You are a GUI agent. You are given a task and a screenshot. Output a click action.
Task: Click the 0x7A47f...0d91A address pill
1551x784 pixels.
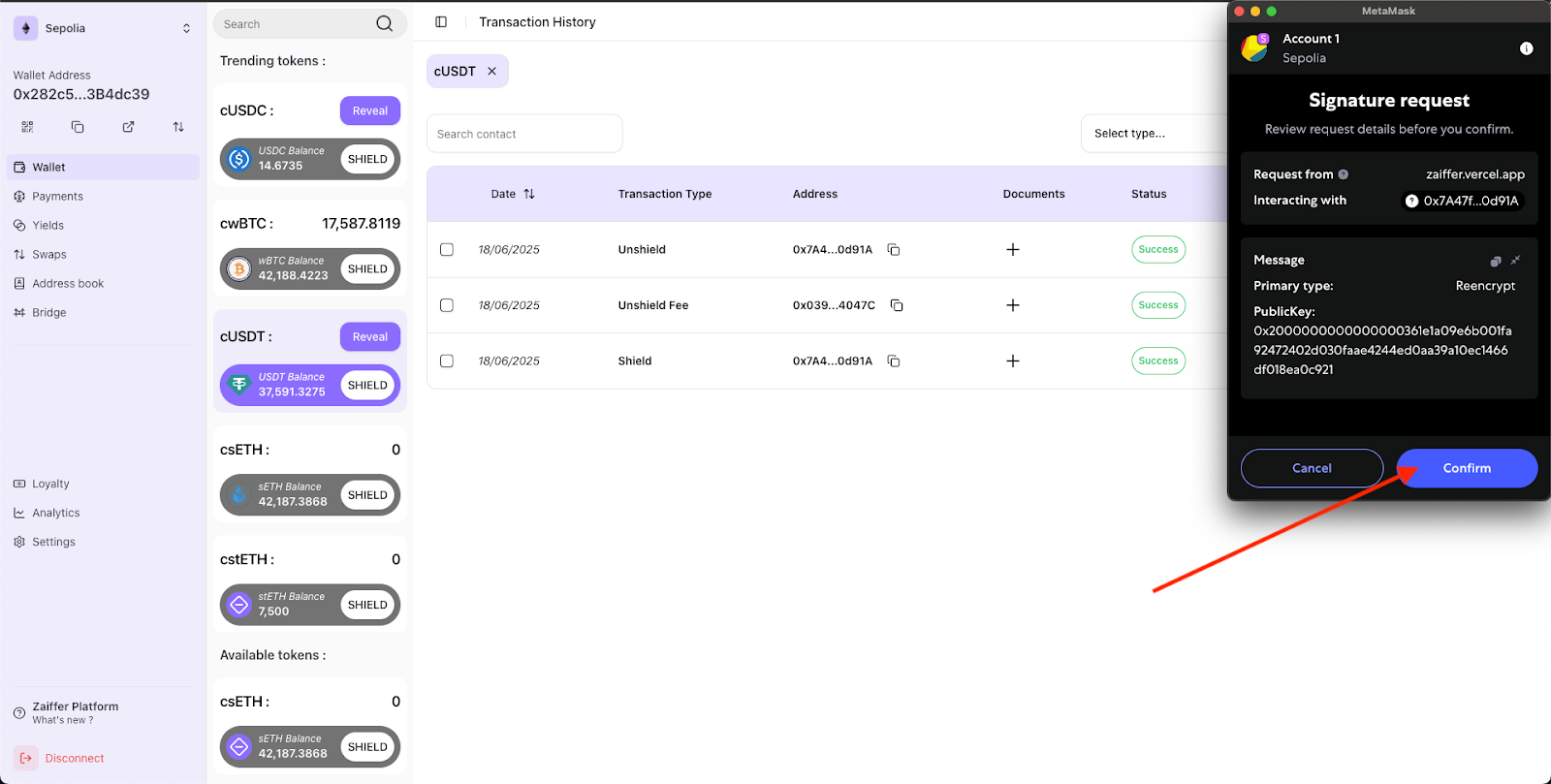pyautogui.click(x=1464, y=201)
